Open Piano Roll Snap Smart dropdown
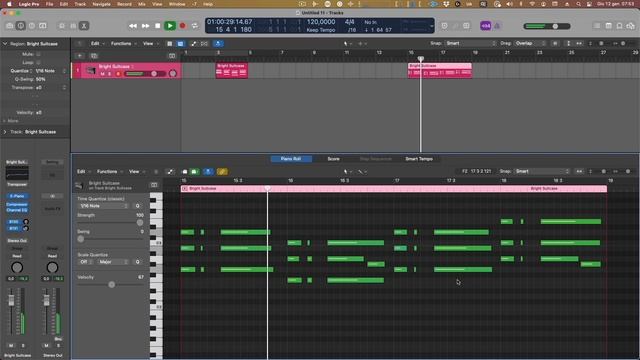This screenshot has width=640, height=360. [x=542, y=171]
